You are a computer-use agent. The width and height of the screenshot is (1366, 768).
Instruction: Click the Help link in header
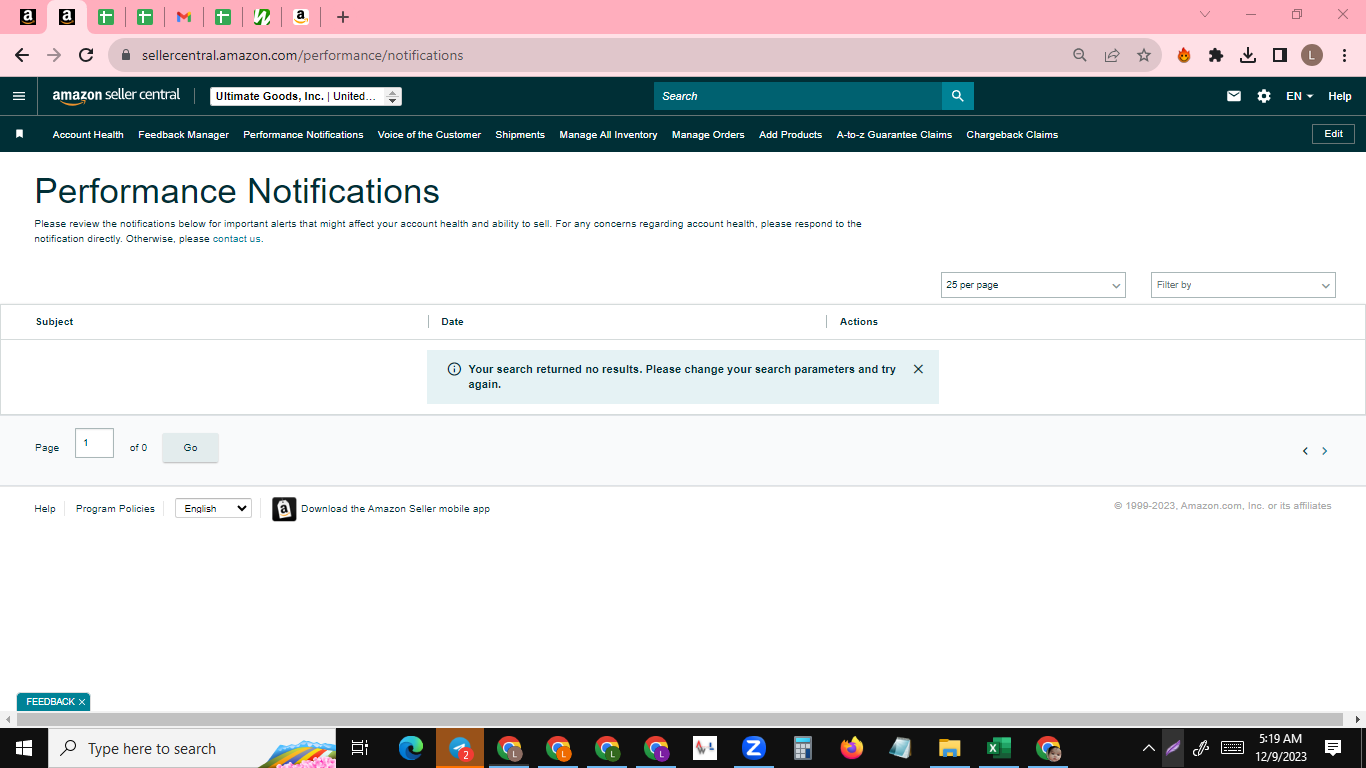click(1340, 96)
